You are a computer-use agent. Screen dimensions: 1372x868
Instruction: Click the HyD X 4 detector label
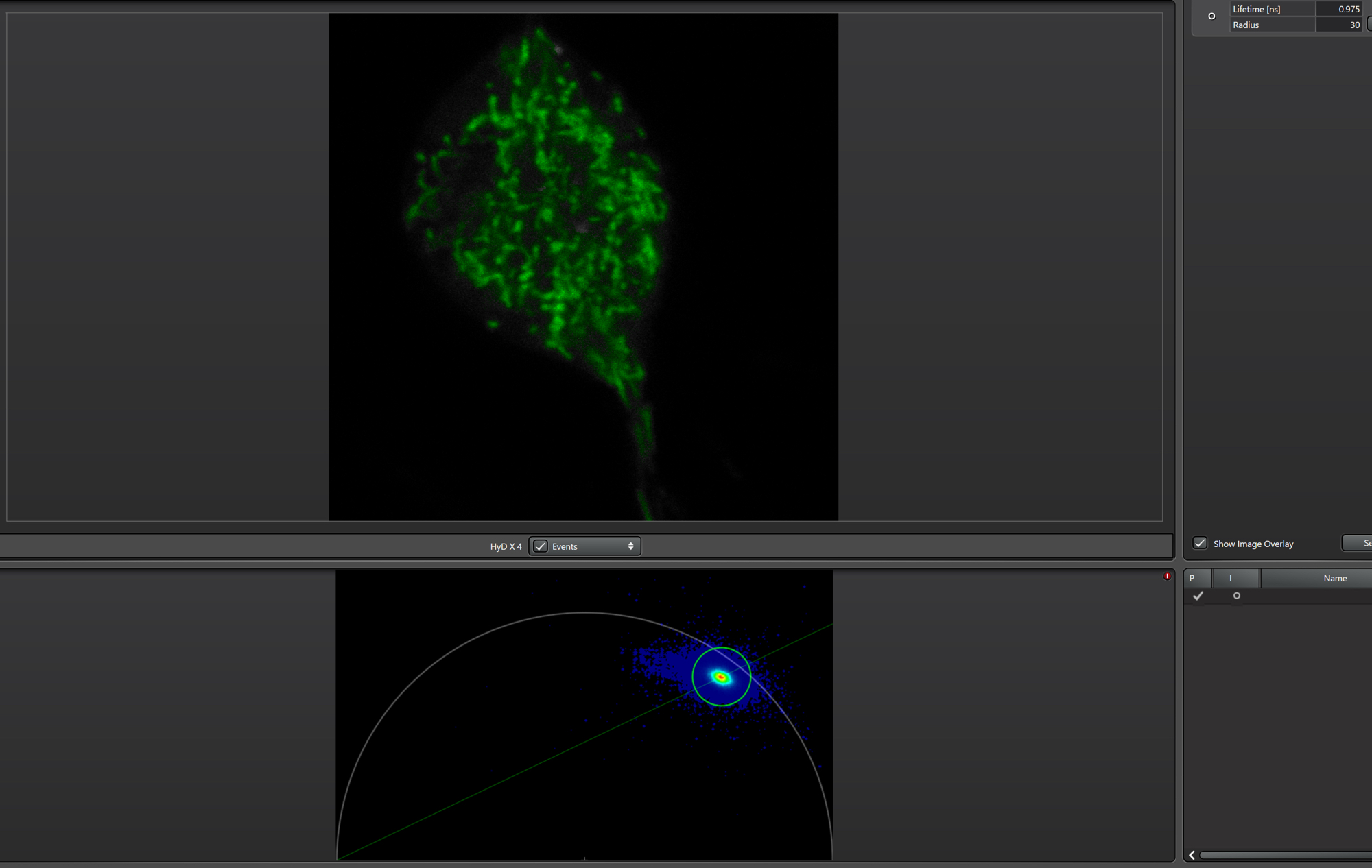point(506,546)
